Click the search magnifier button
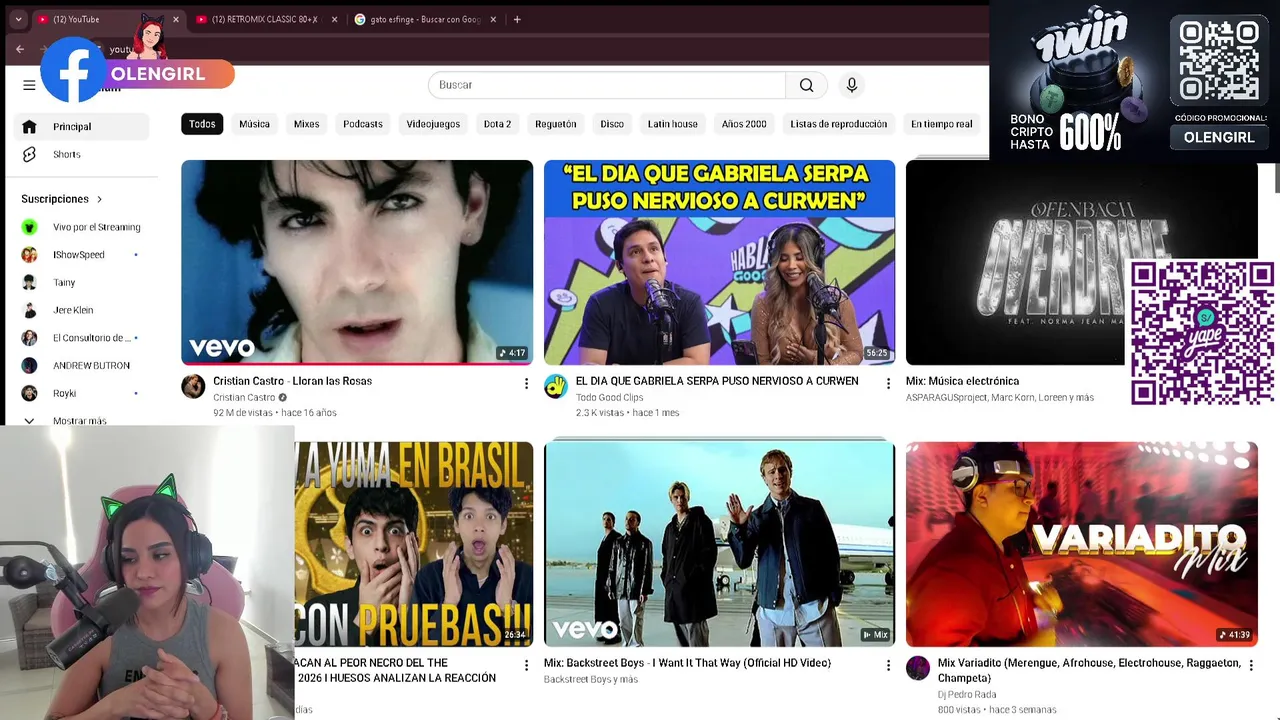The width and height of the screenshot is (1280, 720). (806, 85)
